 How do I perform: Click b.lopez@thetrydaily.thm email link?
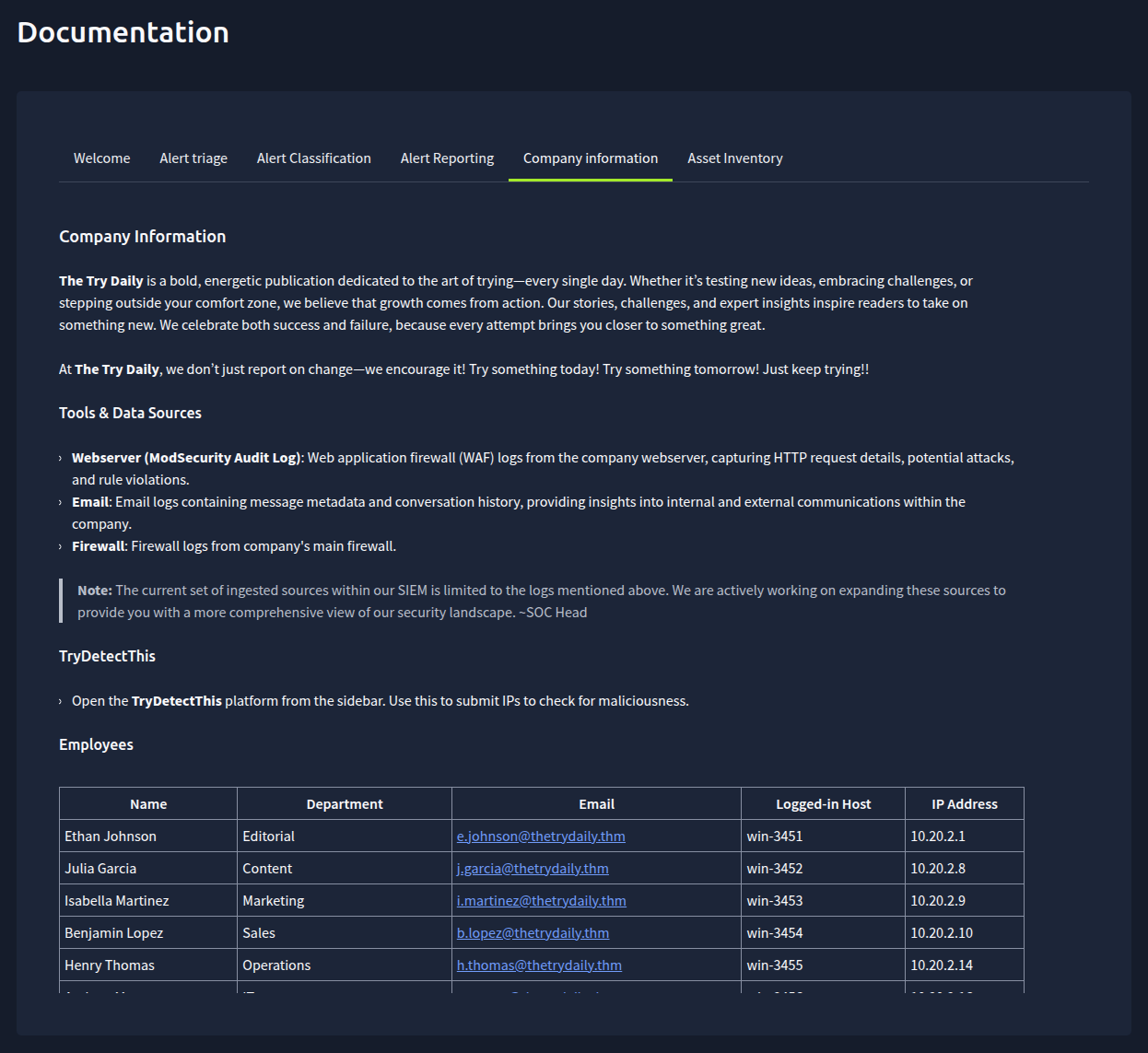[533, 933]
